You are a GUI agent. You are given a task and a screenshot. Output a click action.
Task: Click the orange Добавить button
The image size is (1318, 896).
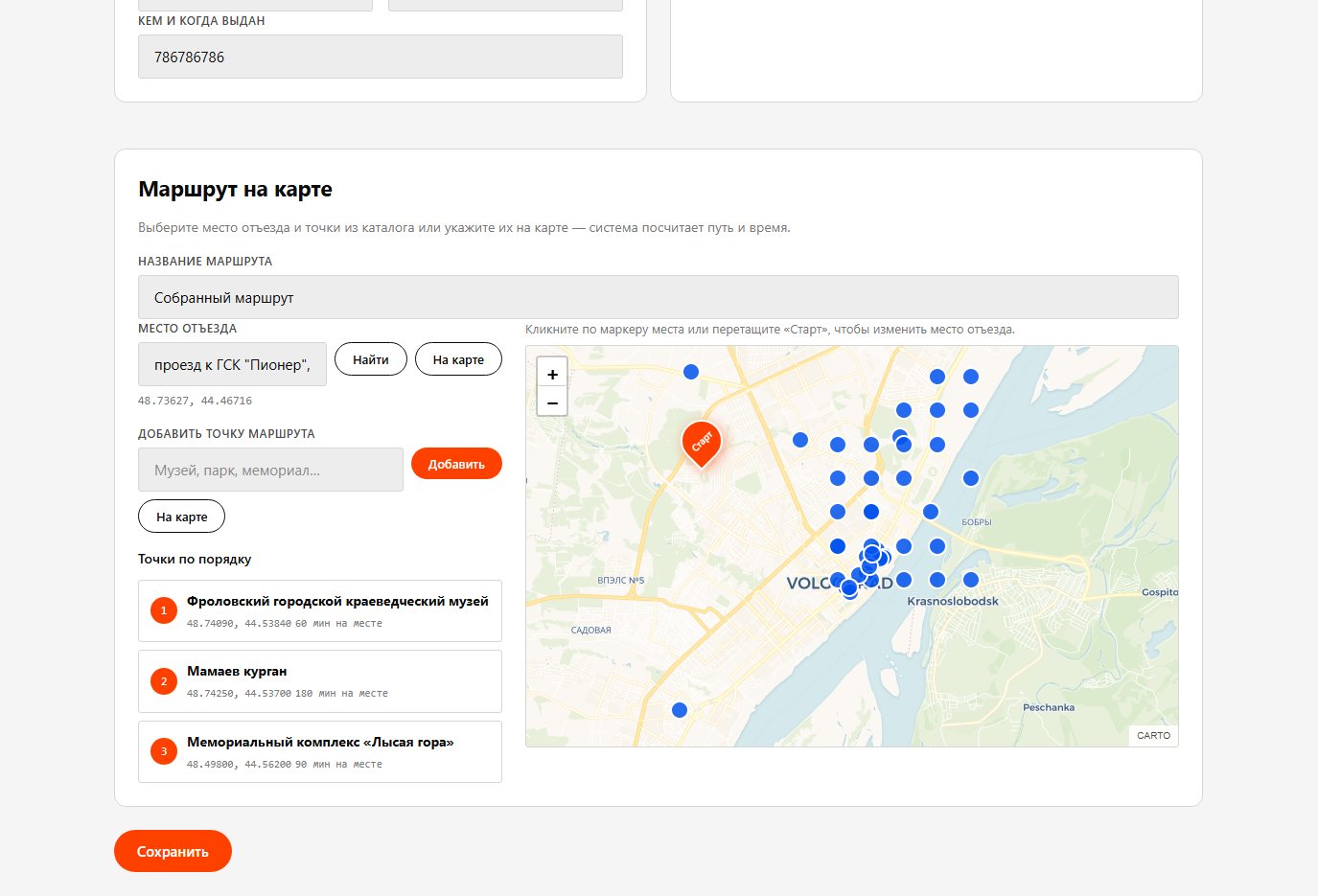[456, 464]
